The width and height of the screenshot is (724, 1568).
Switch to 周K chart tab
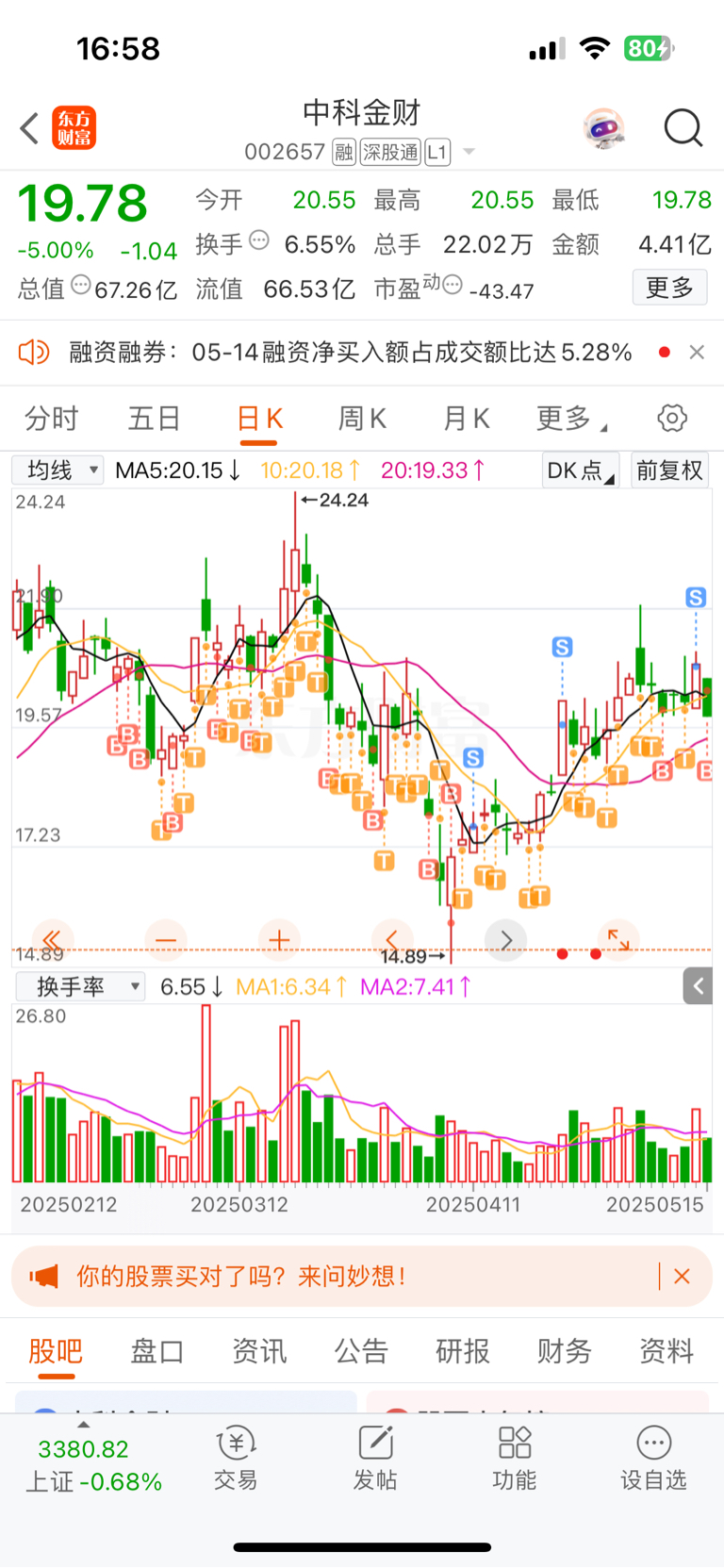point(362,418)
